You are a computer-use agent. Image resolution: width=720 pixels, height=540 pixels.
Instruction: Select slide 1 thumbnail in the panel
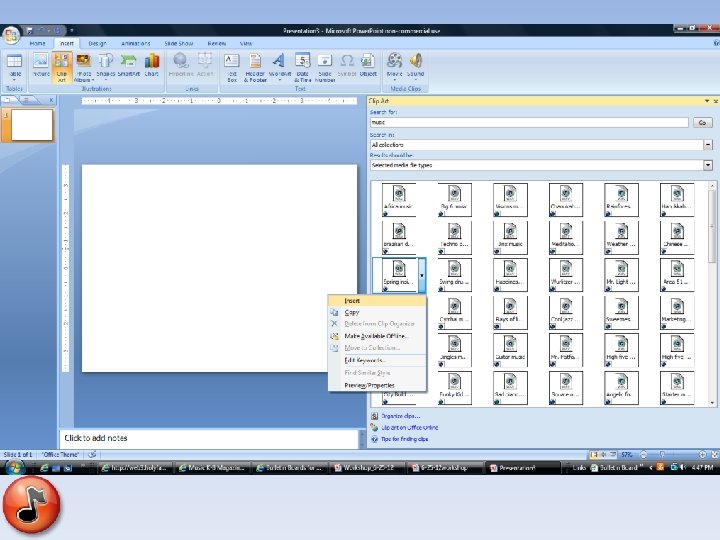32,125
